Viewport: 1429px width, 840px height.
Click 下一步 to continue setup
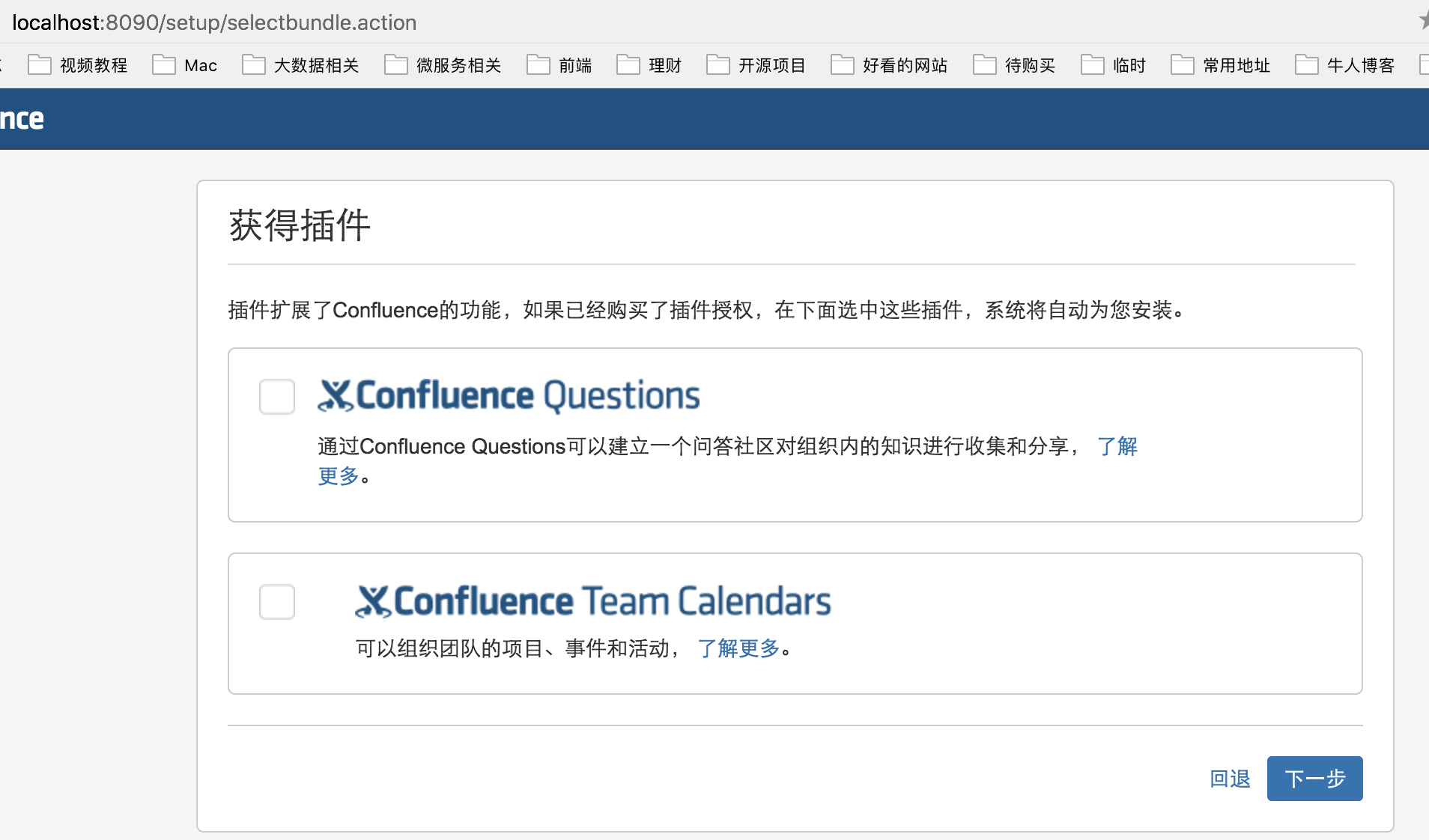1314,779
